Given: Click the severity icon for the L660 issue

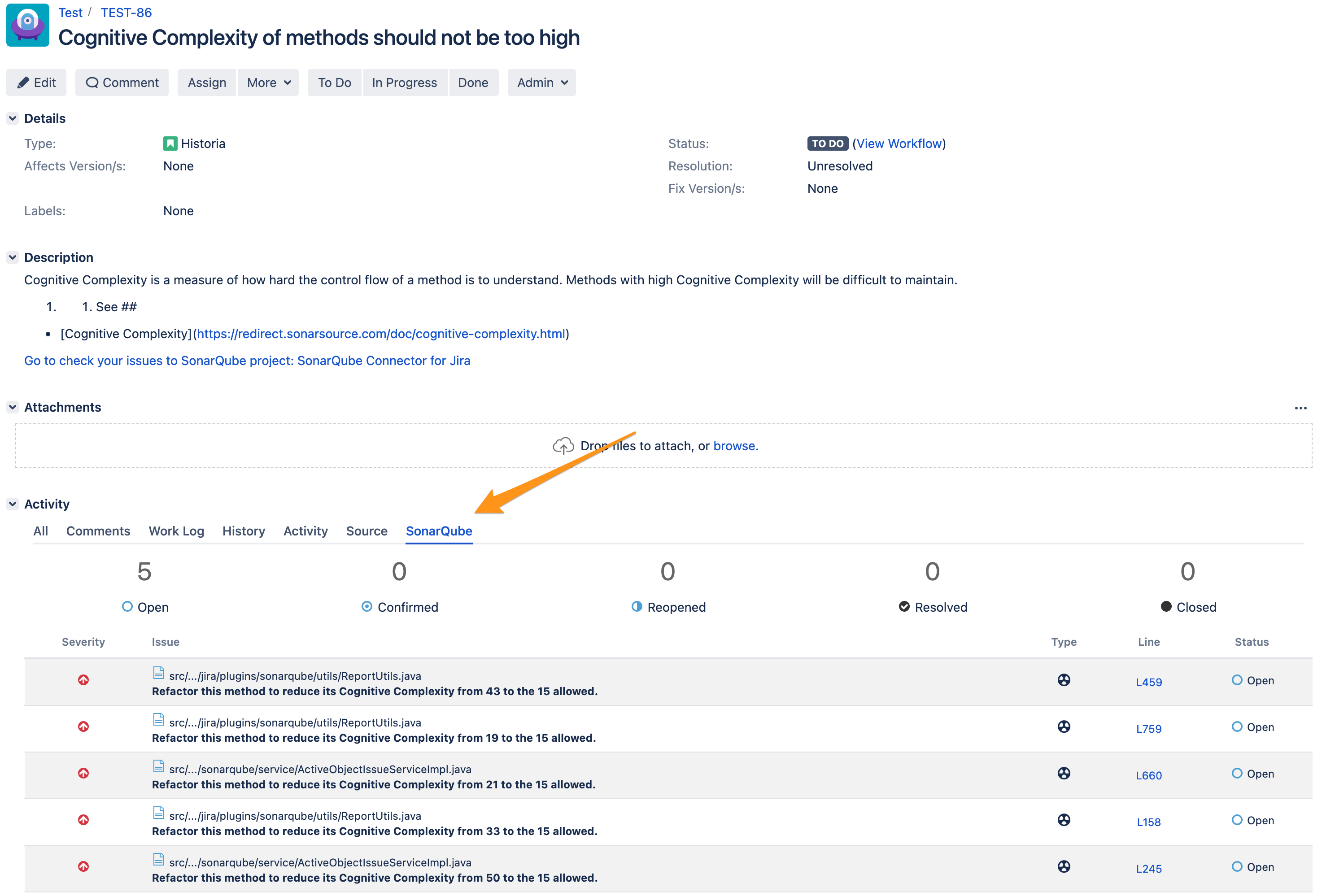Looking at the screenshot, I should coord(83,773).
